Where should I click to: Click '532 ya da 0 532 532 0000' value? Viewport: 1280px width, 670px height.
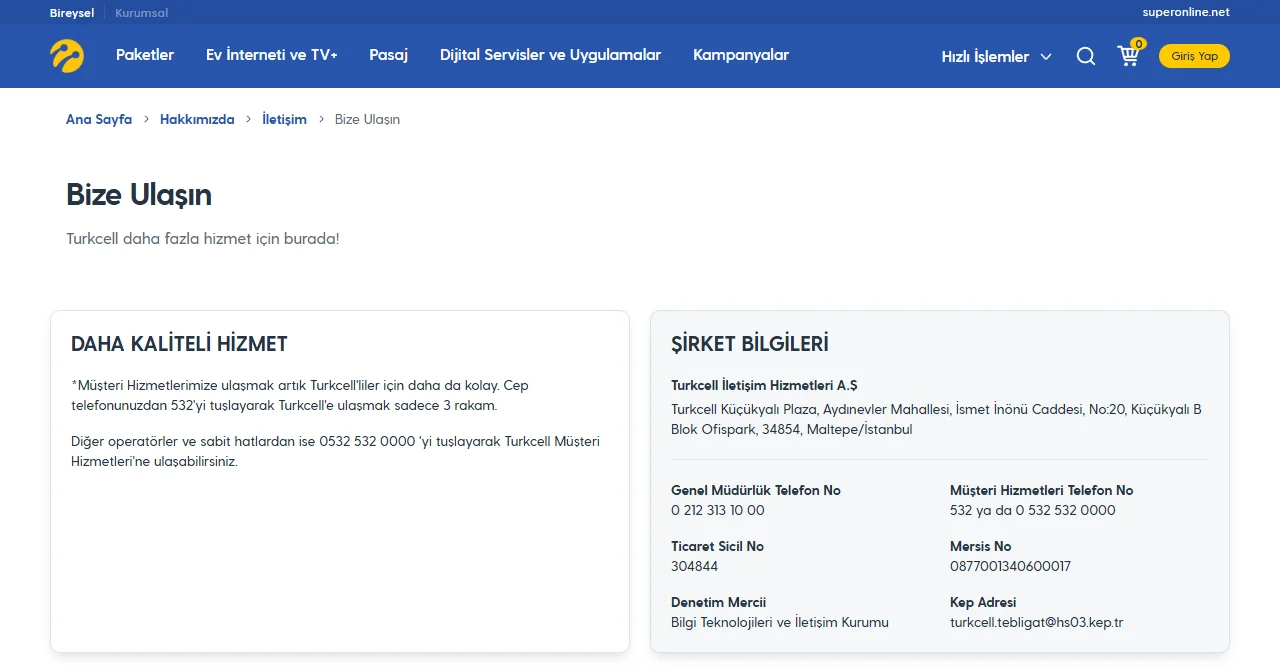tap(1033, 510)
